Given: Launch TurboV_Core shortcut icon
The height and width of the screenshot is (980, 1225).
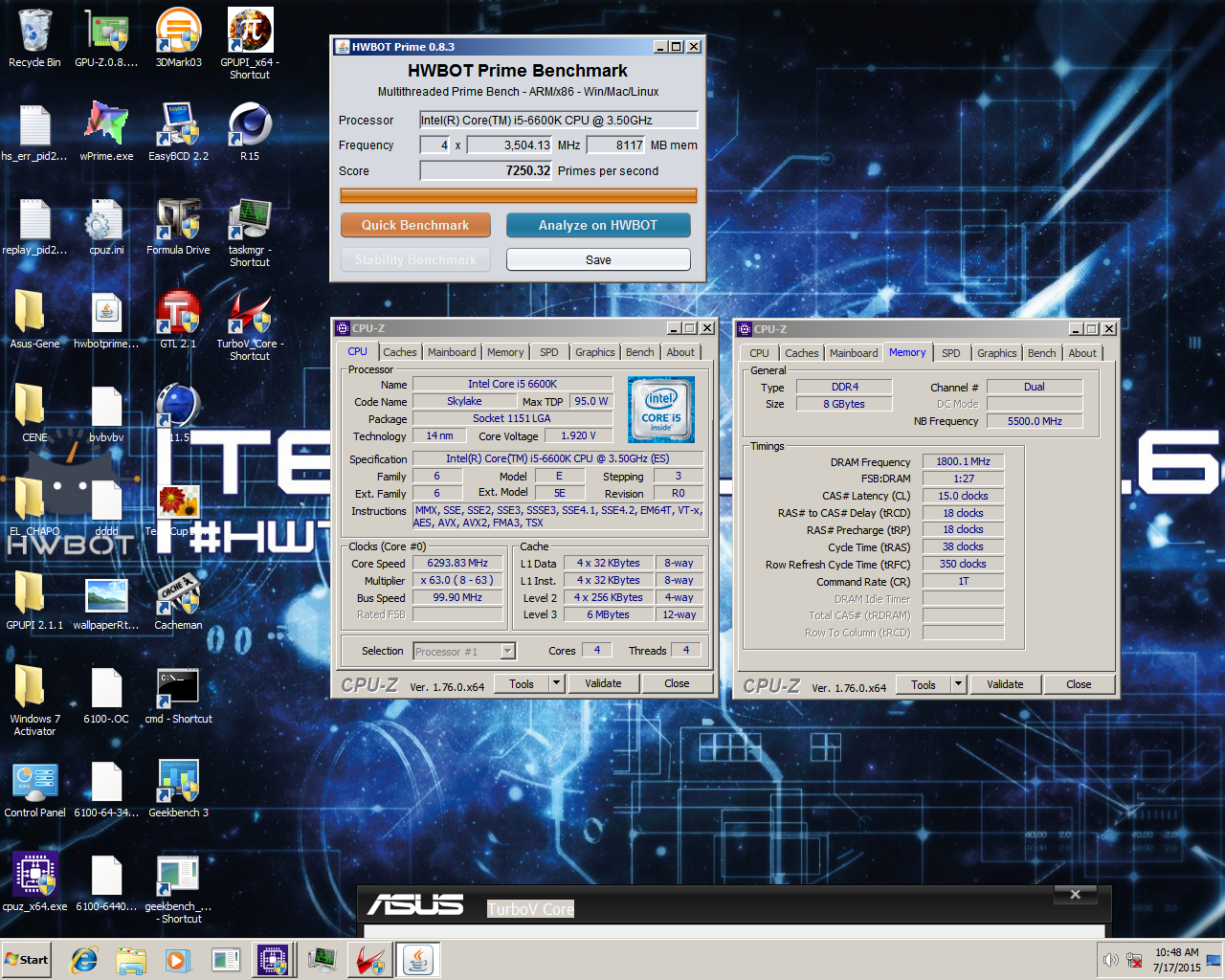Looking at the screenshot, I should tap(250, 326).
